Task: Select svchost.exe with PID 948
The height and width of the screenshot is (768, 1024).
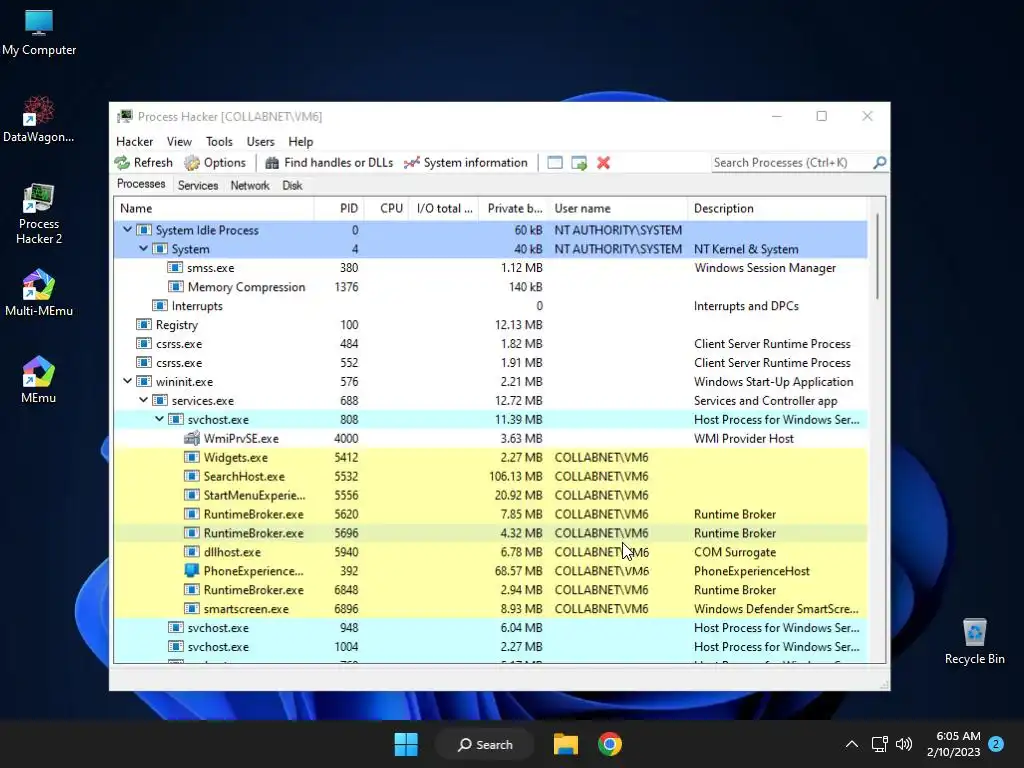Action: point(491,628)
